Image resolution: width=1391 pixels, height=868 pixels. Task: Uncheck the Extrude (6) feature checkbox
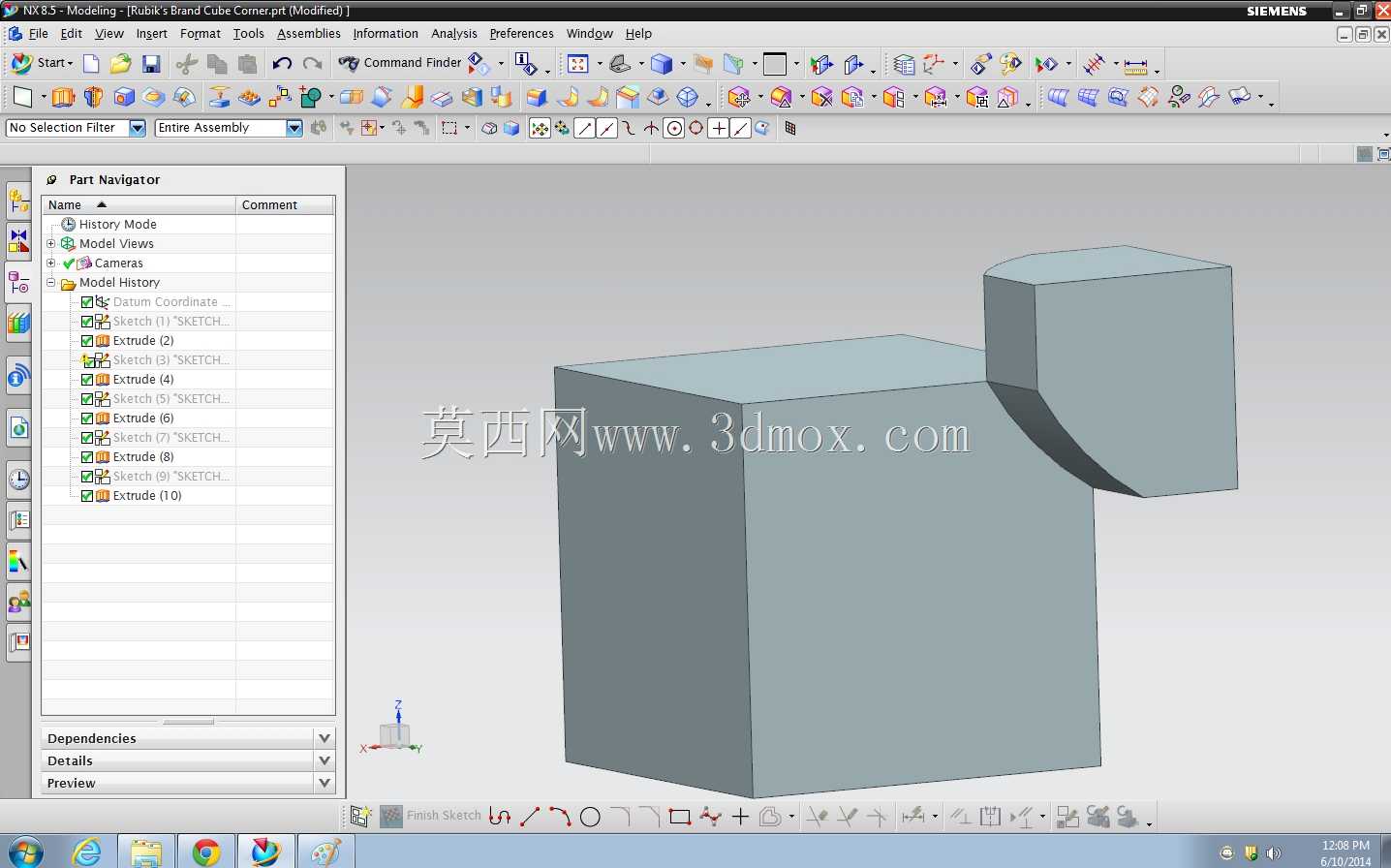pos(87,418)
